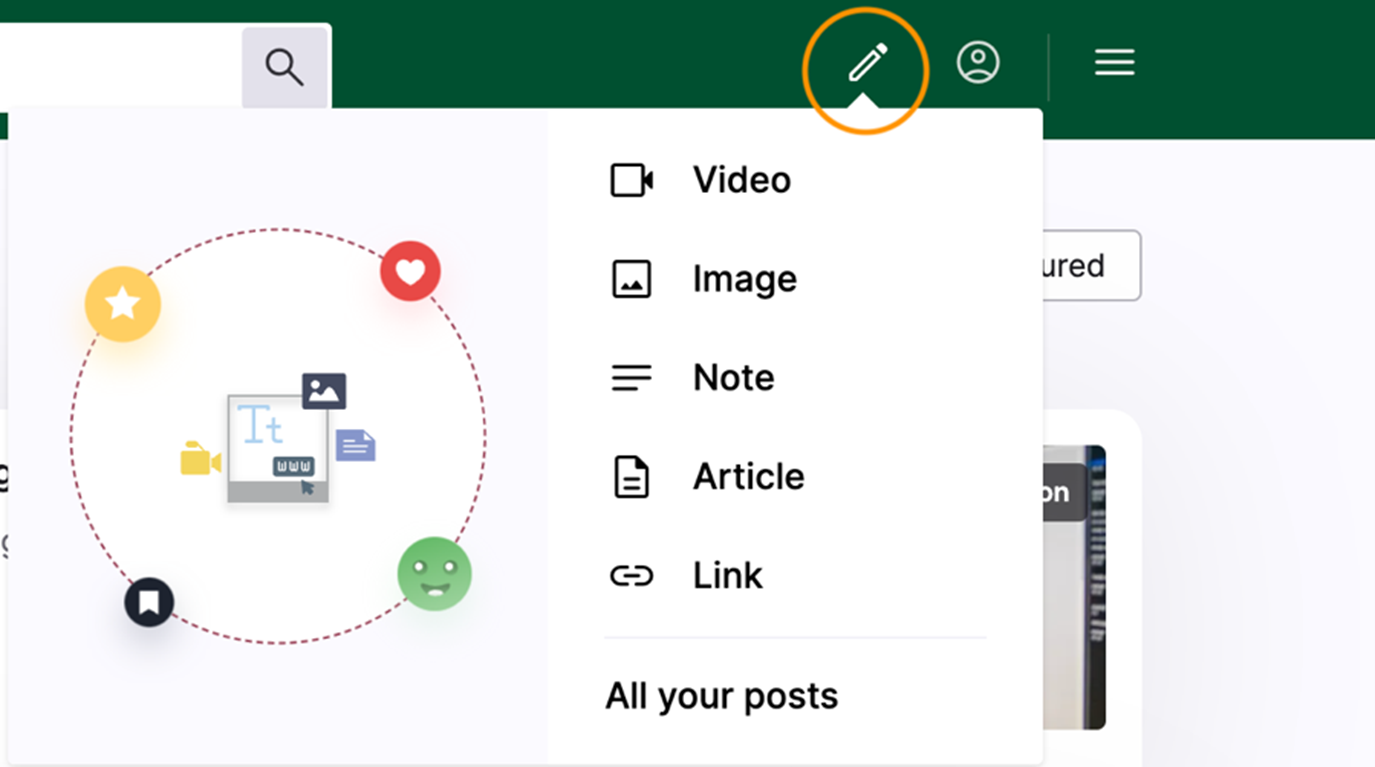Click the picture icon beside Image
The width and height of the screenshot is (1375, 767).
[631, 279]
